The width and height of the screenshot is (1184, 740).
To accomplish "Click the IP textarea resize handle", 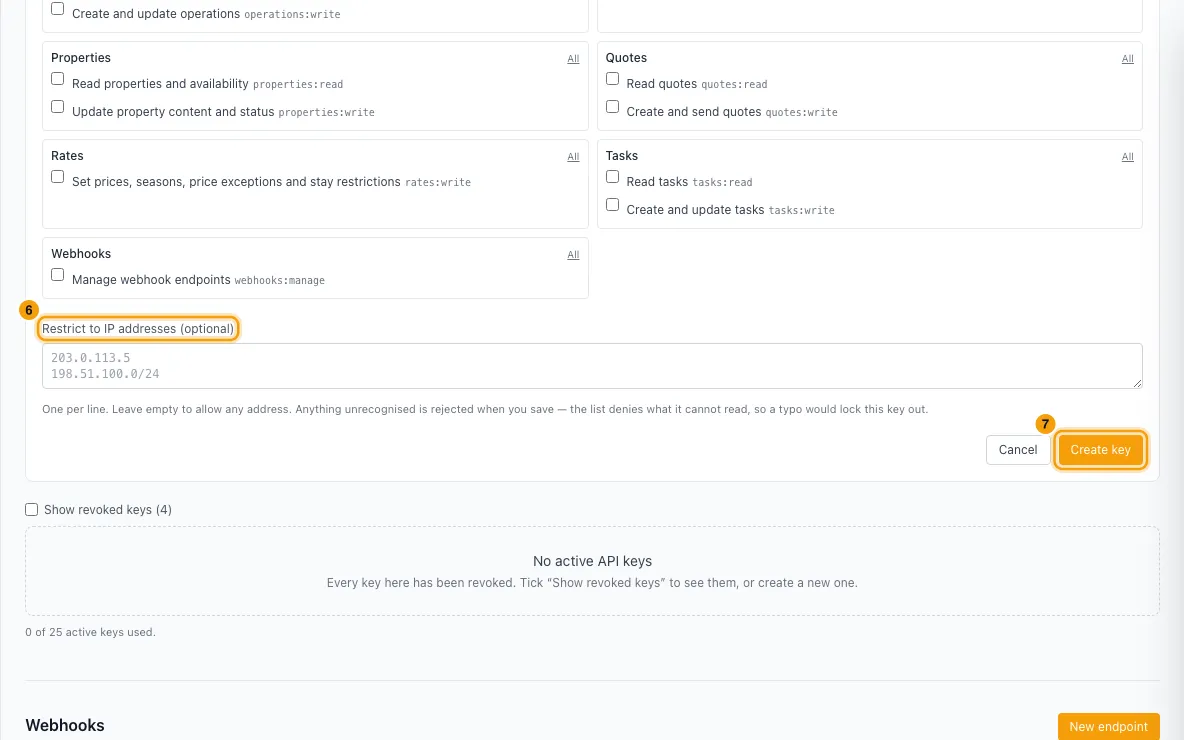I will pos(1137,384).
